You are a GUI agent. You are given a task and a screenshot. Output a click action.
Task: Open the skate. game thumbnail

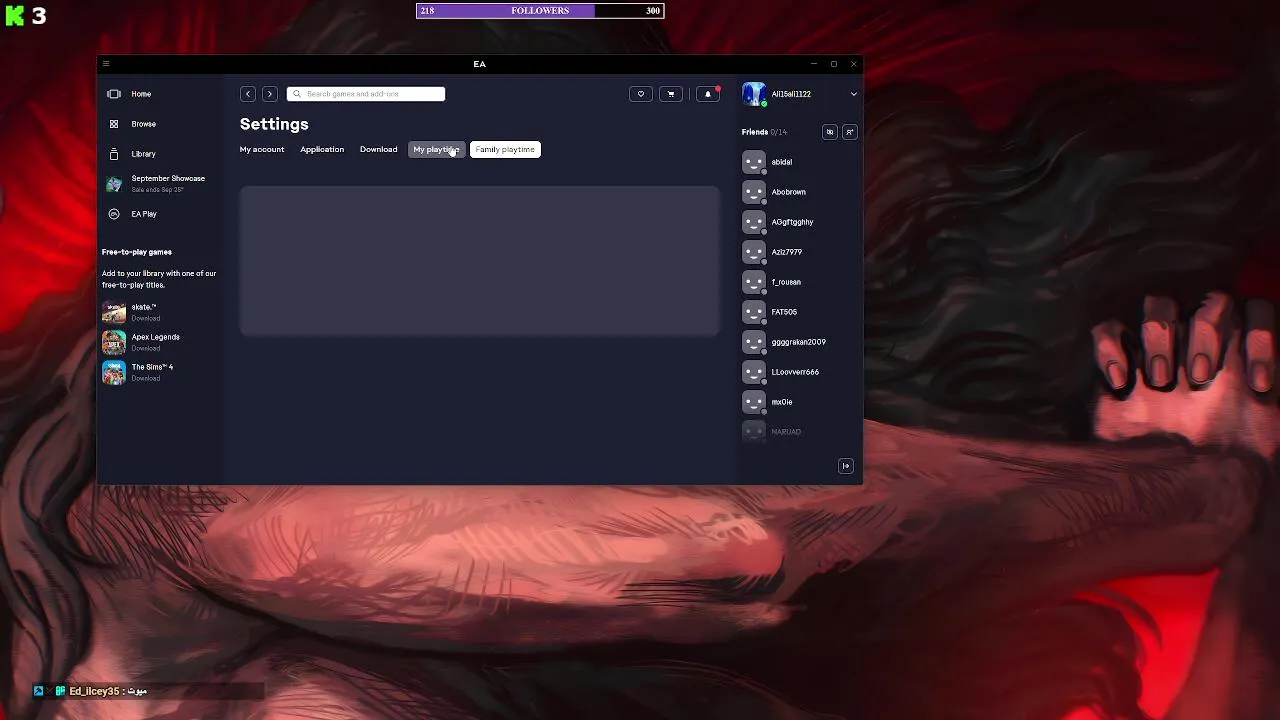tap(114, 312)
